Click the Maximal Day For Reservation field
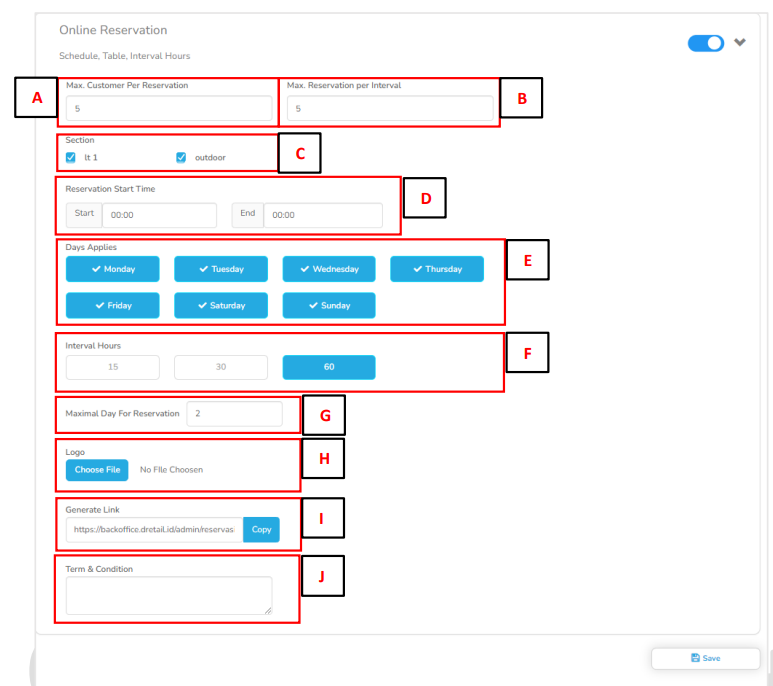 [x=234, y=413]
